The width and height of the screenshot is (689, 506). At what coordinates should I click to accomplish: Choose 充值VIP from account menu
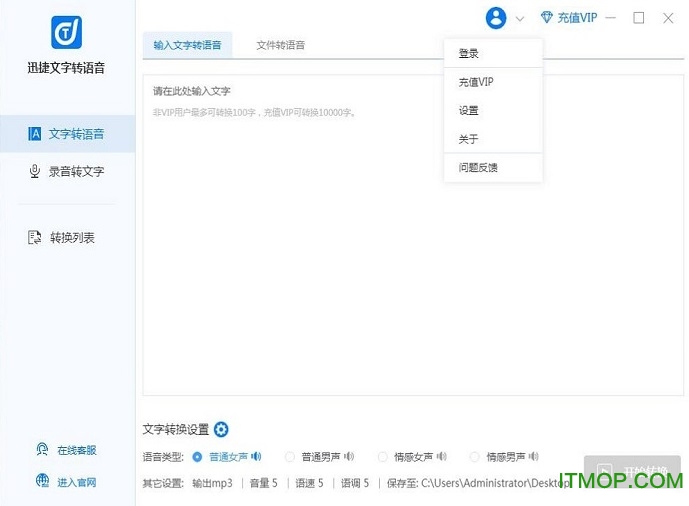tap(493, 82)
